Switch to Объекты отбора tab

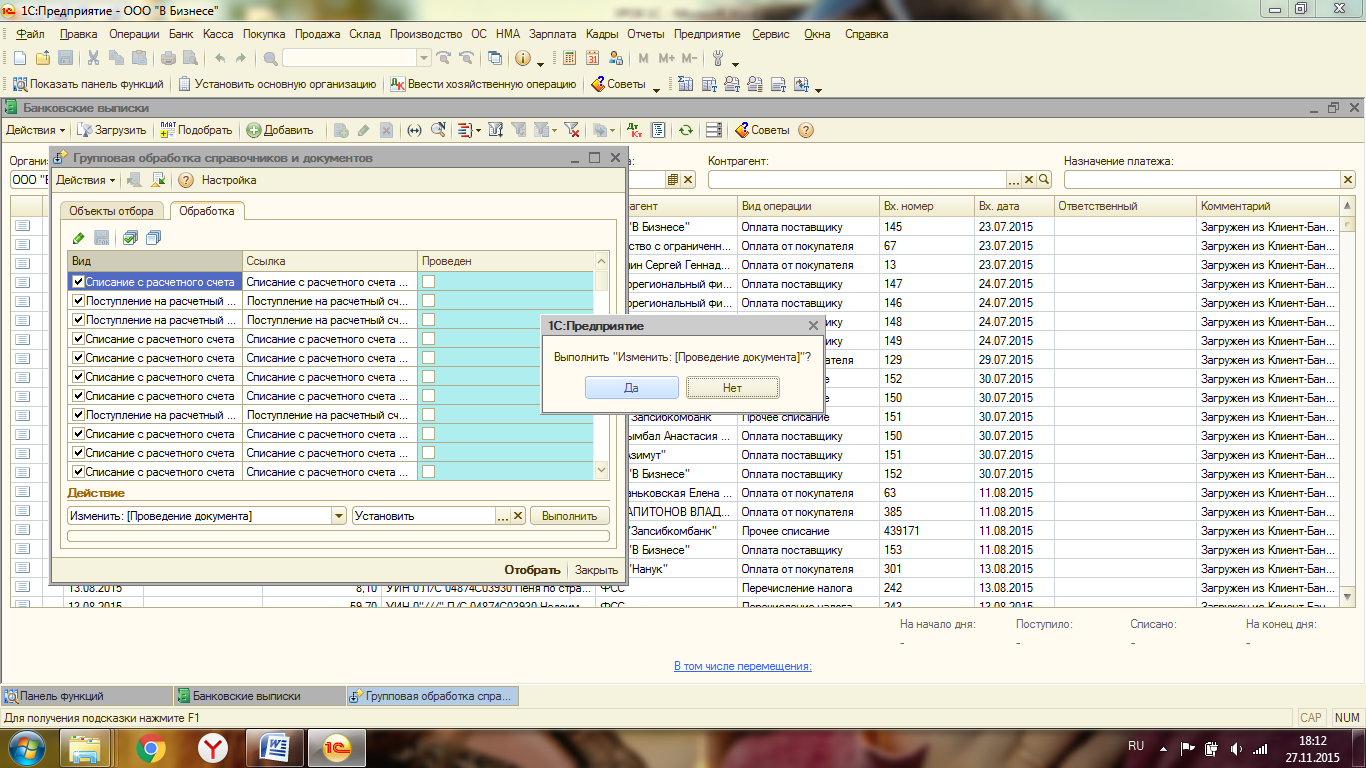tap(111, 211)
